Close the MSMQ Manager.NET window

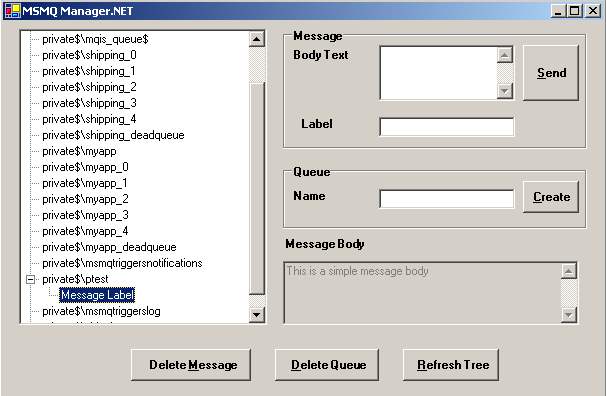(x=592, y=11)
